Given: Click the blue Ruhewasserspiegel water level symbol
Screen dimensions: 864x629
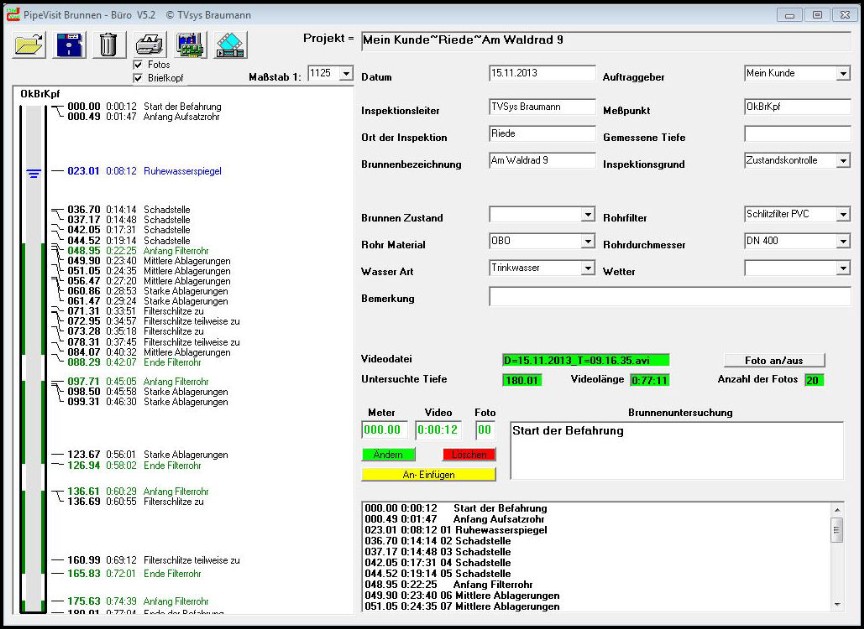Looking at the screenshot, I should click(x=33, y=172).
